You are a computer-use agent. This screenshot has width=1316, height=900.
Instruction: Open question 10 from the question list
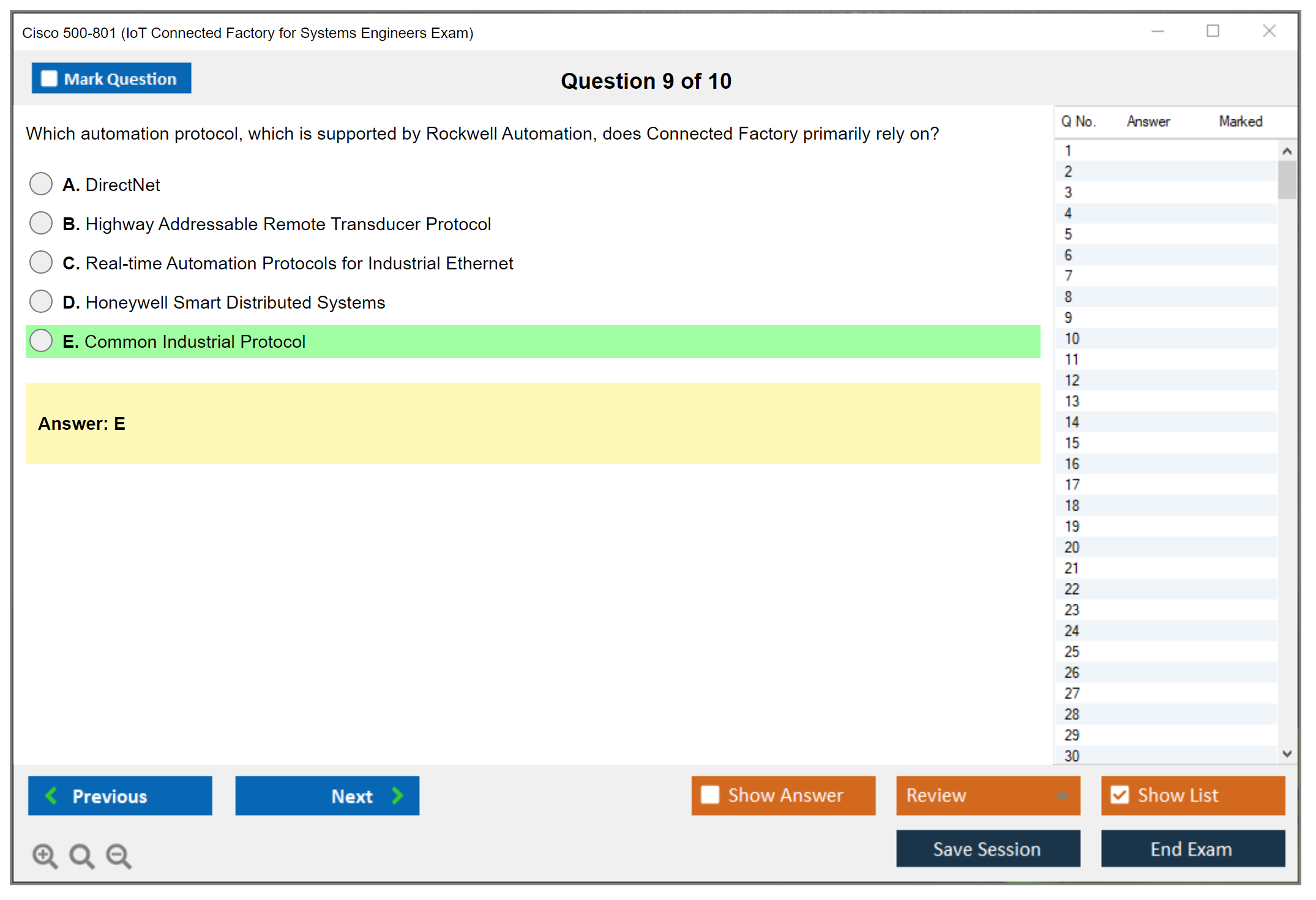pyautogui.click(x=1072, y=339)
